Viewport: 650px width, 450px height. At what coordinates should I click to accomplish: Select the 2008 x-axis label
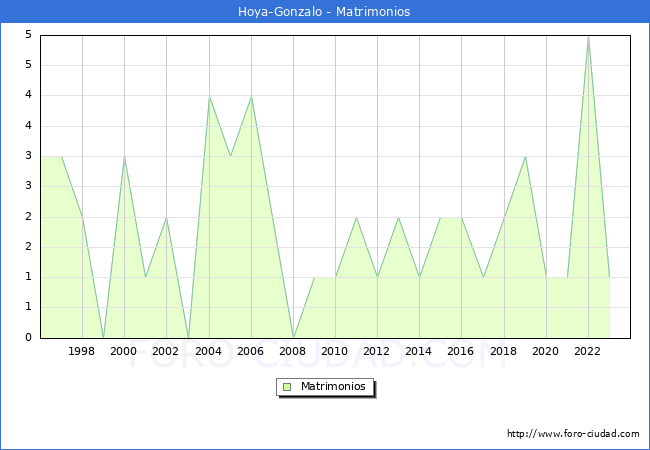coord(293,351)
